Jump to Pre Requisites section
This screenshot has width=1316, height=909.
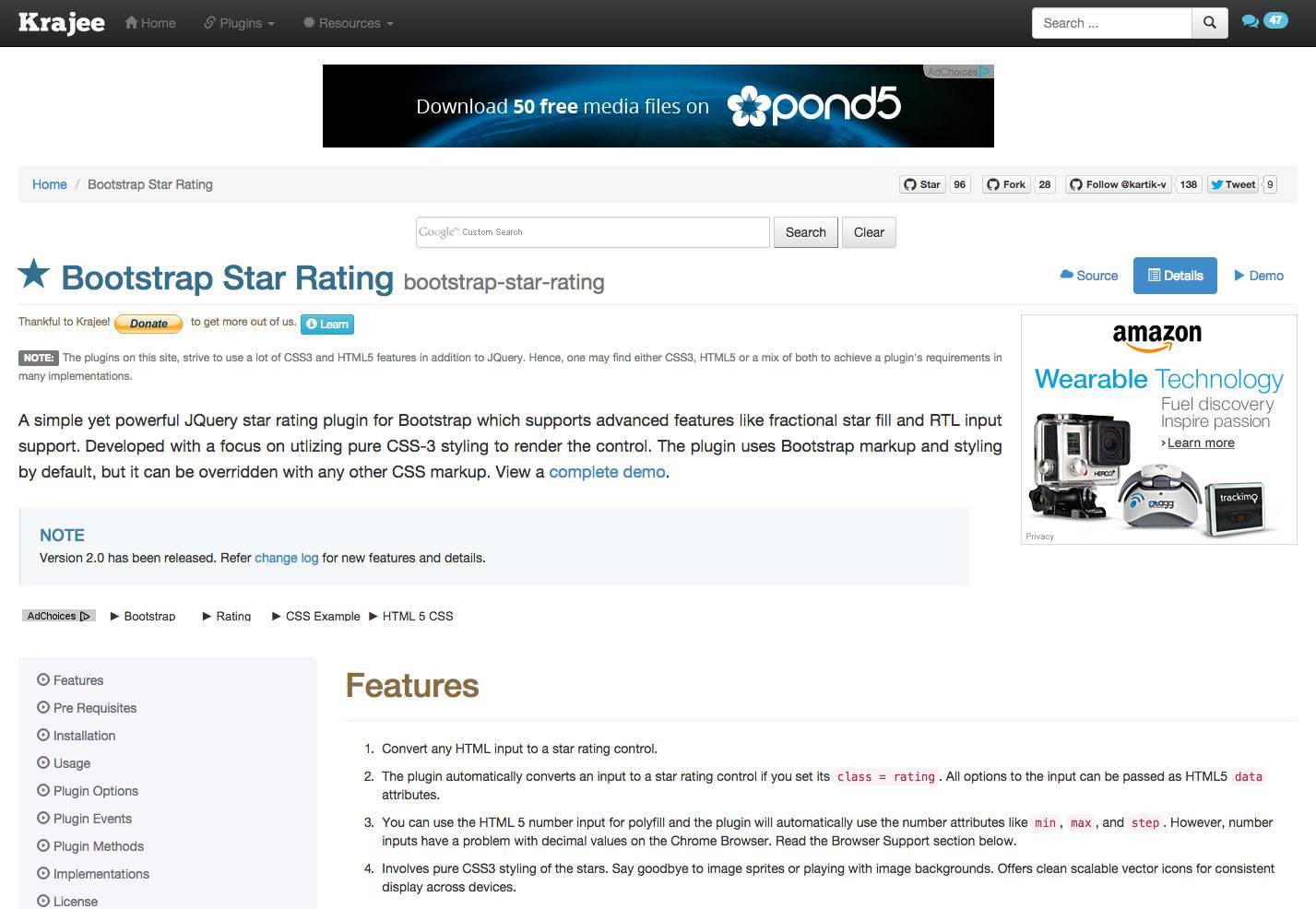coord(95,708)
